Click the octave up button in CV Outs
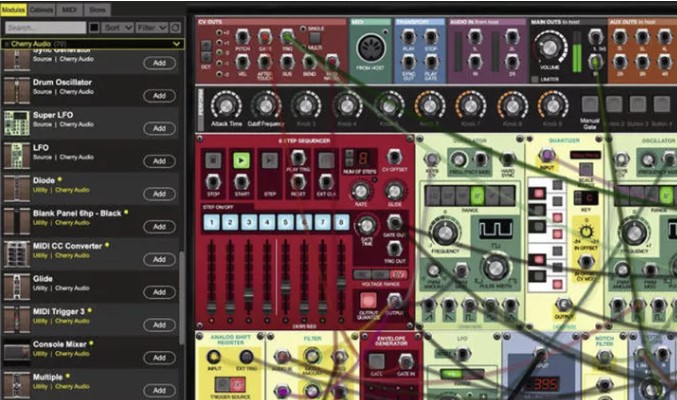677x400 pixels. [206, 45]
